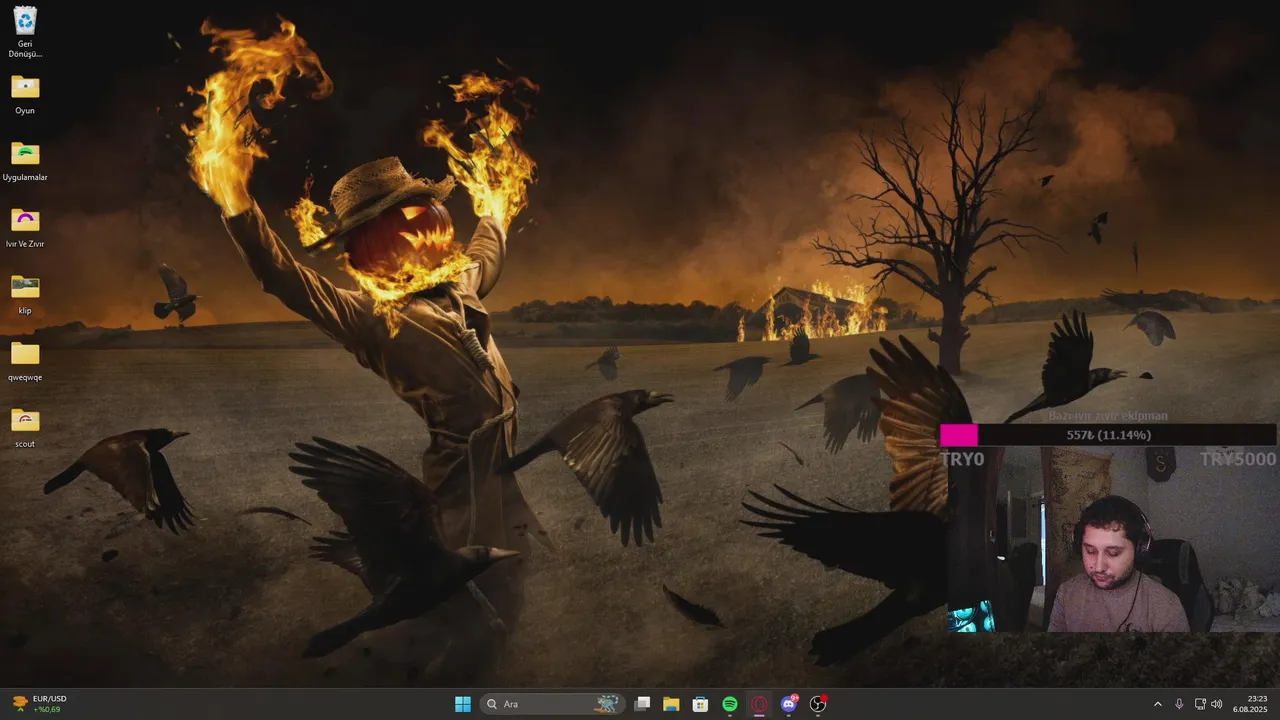
Task: Click the microphone tray icon
Action: (x=1179, y=704)
